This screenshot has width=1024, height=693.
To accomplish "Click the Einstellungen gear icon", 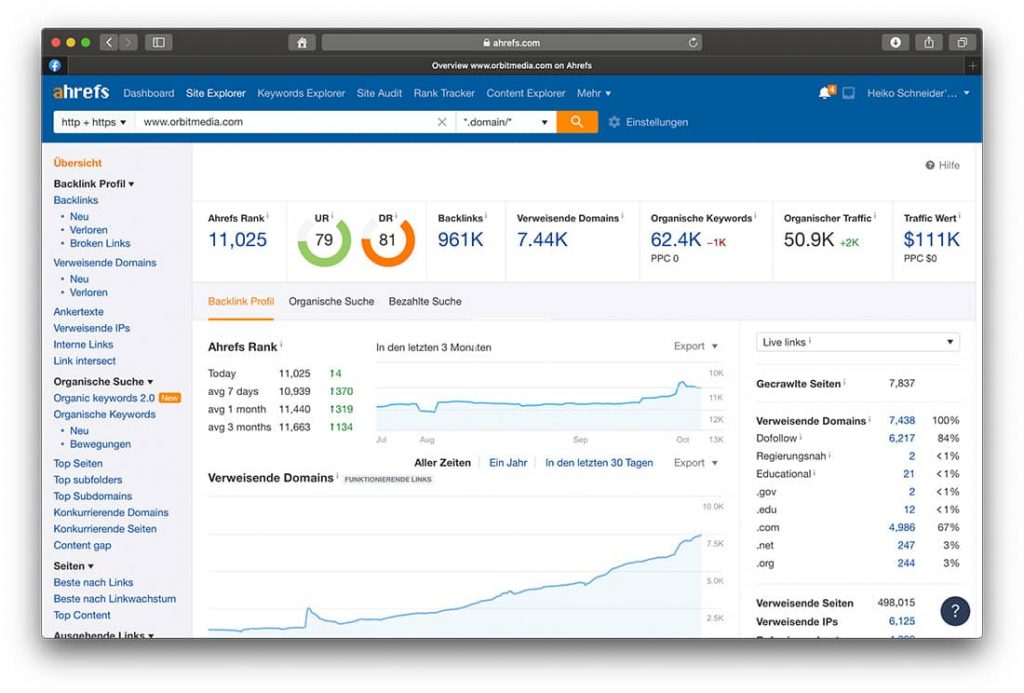I will 614,122.
